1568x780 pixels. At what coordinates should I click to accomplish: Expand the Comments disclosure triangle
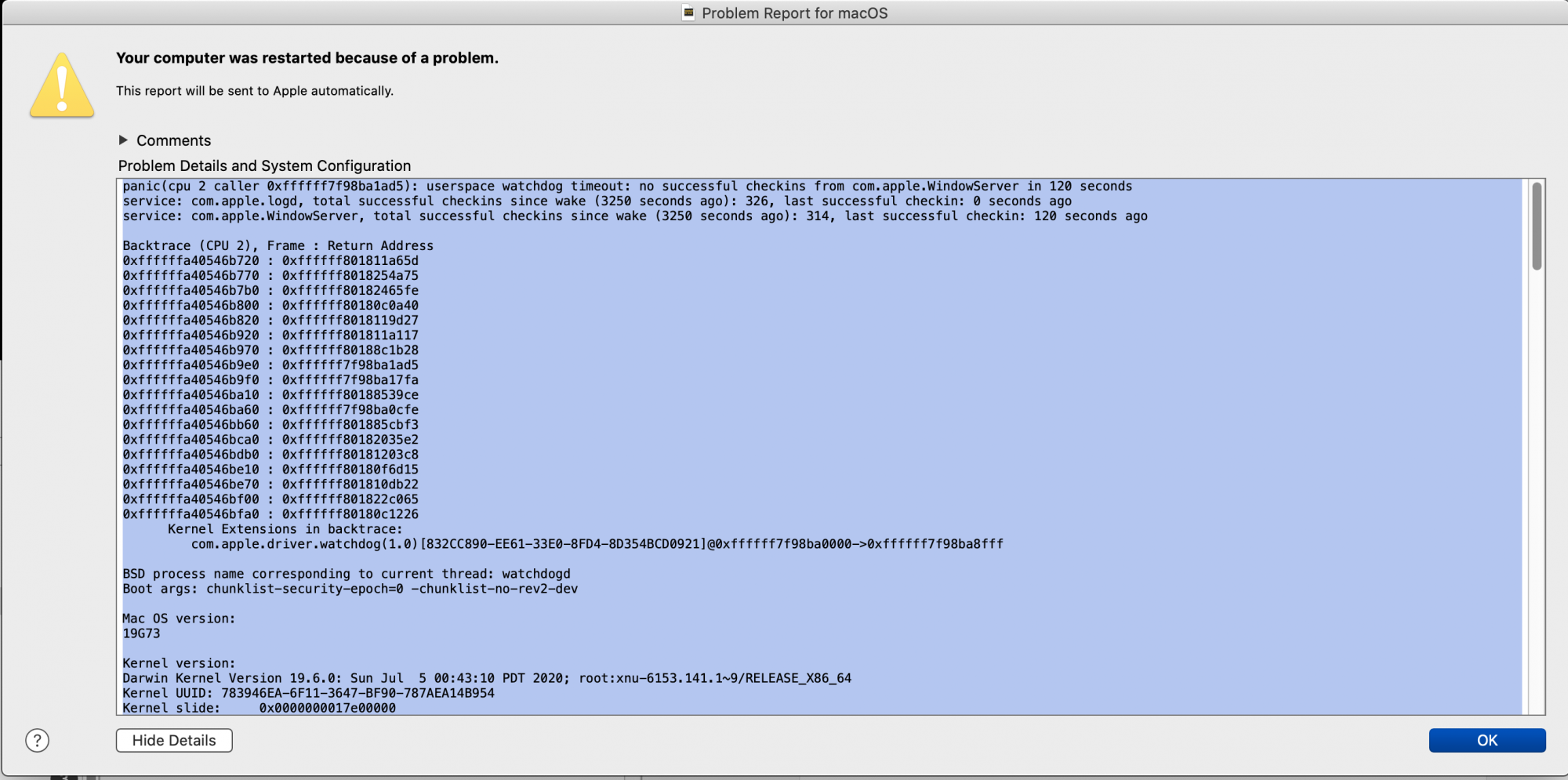[x=123, y=140]
